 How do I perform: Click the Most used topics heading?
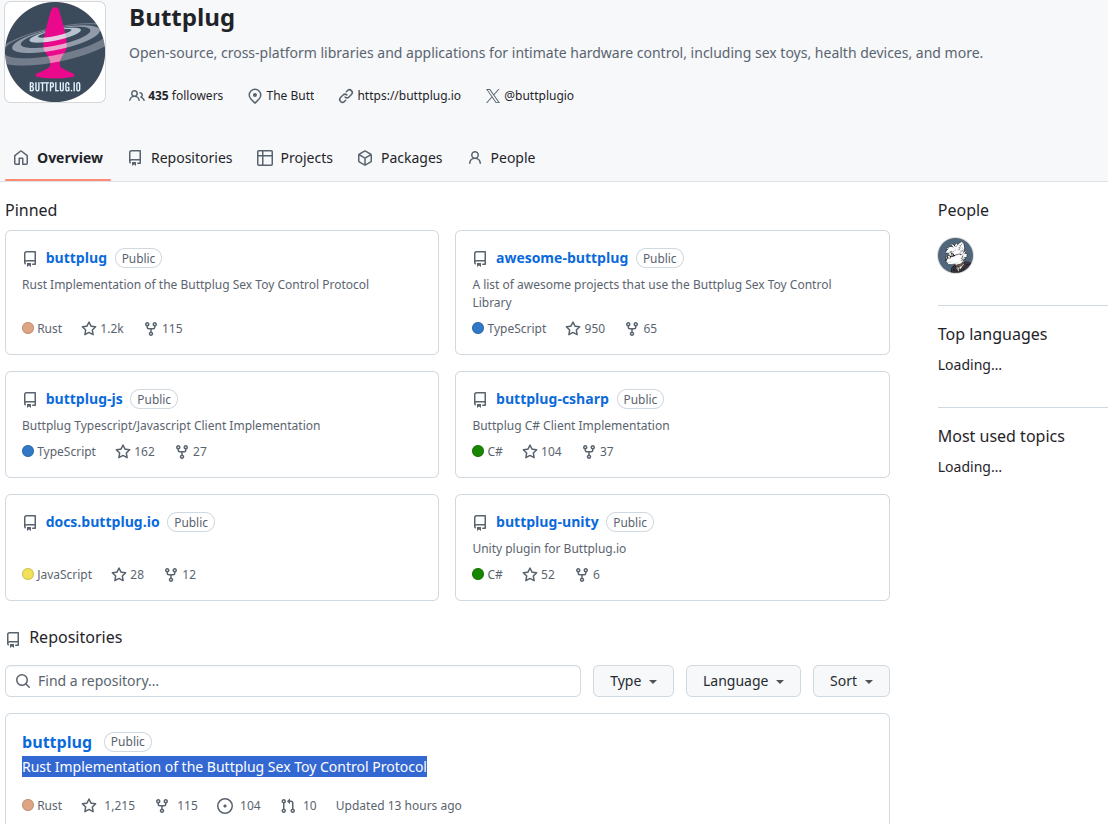tap(1001, 437)
